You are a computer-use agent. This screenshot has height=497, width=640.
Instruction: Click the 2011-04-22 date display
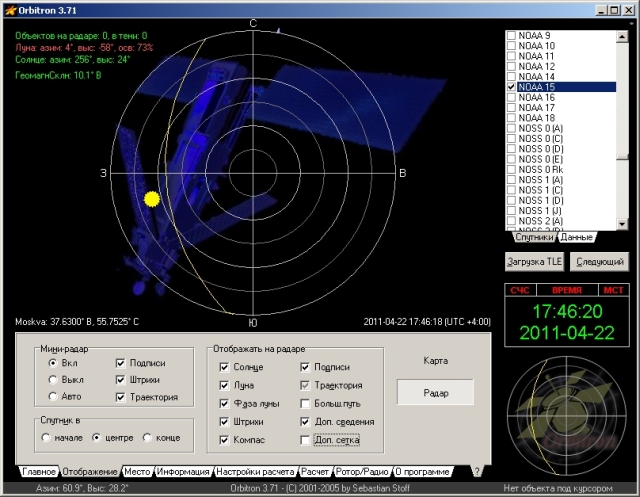pyautogui.click(x=567, y=333)
